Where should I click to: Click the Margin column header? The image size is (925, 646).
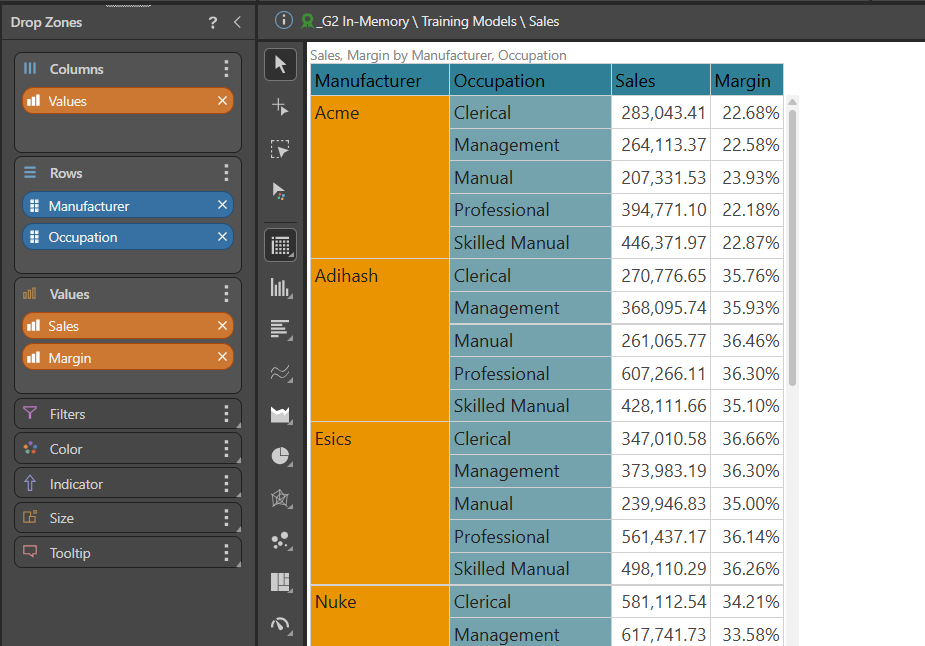pos(746,80)
